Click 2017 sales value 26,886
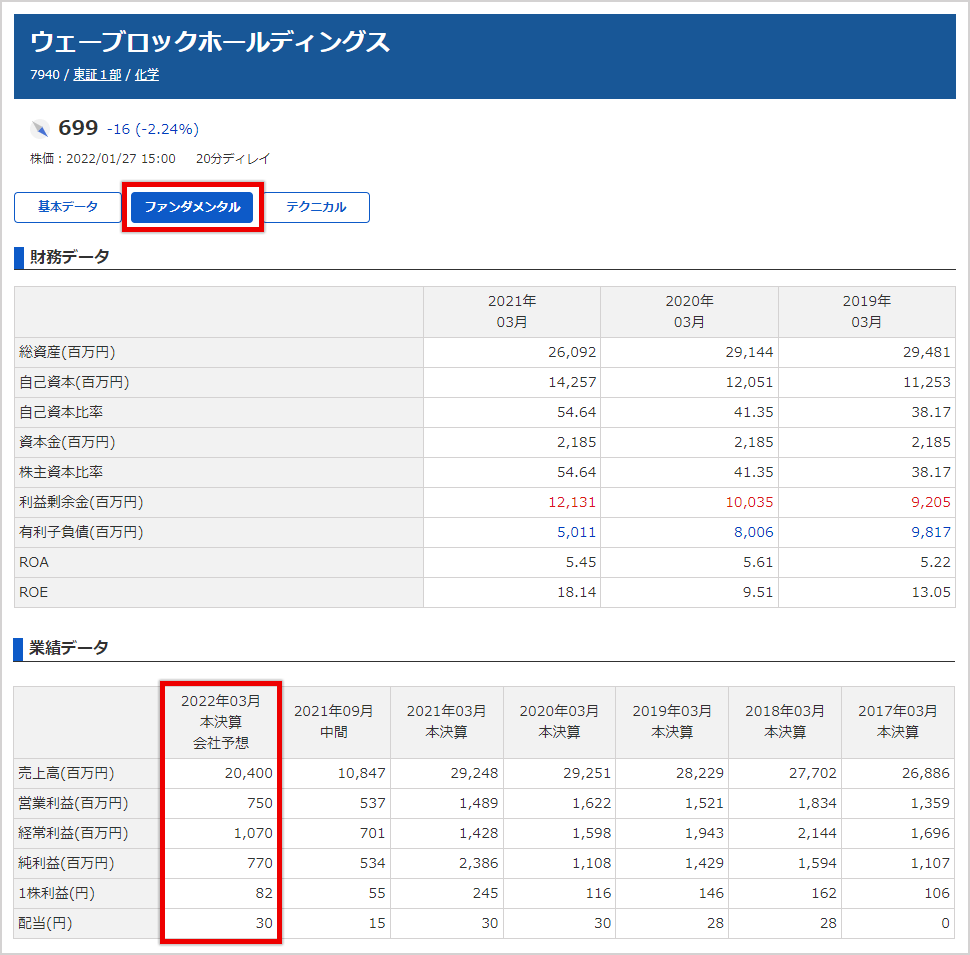The height and width of the screenshot is (955, 970). 925,773
